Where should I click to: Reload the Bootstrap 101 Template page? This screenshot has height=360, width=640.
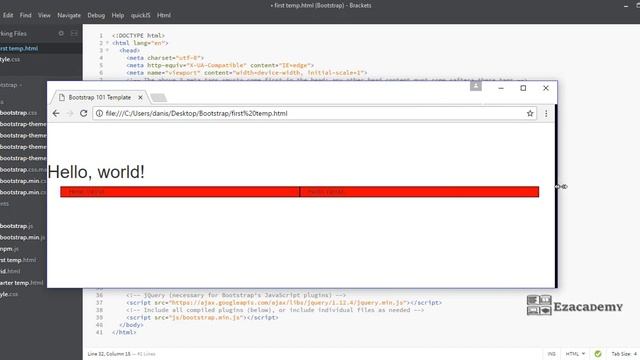84,113
